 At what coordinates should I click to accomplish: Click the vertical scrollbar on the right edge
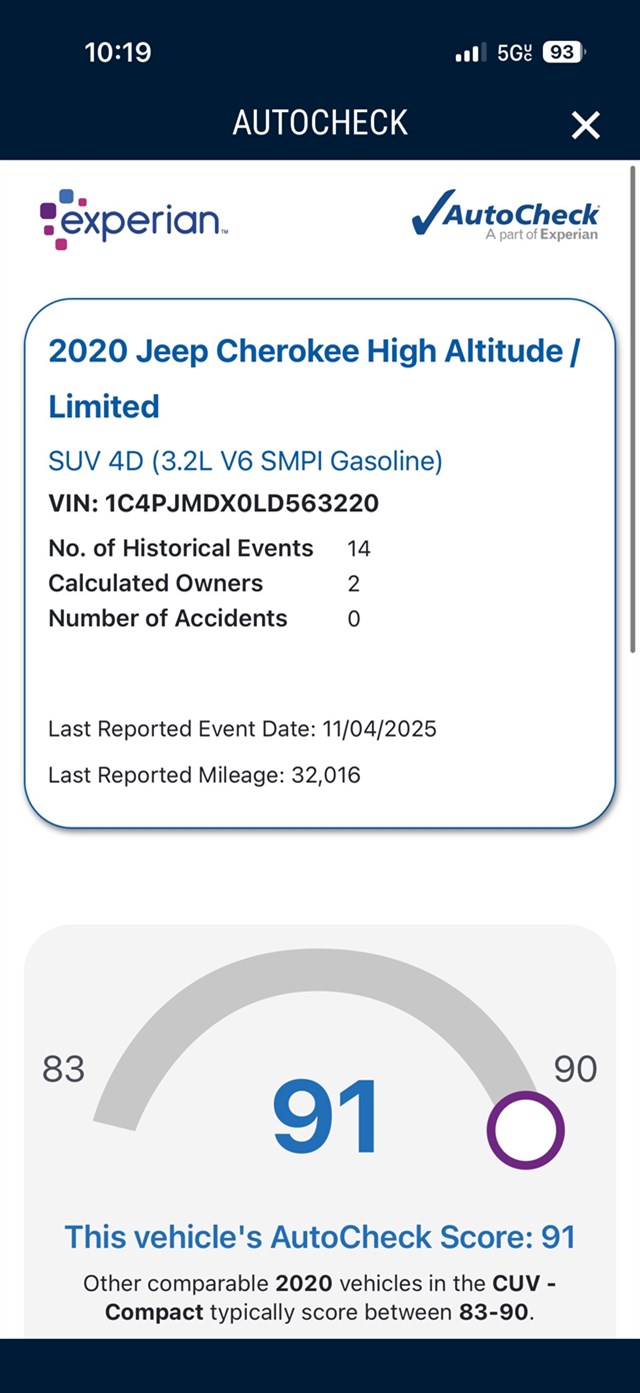click(x=633, y=410)
